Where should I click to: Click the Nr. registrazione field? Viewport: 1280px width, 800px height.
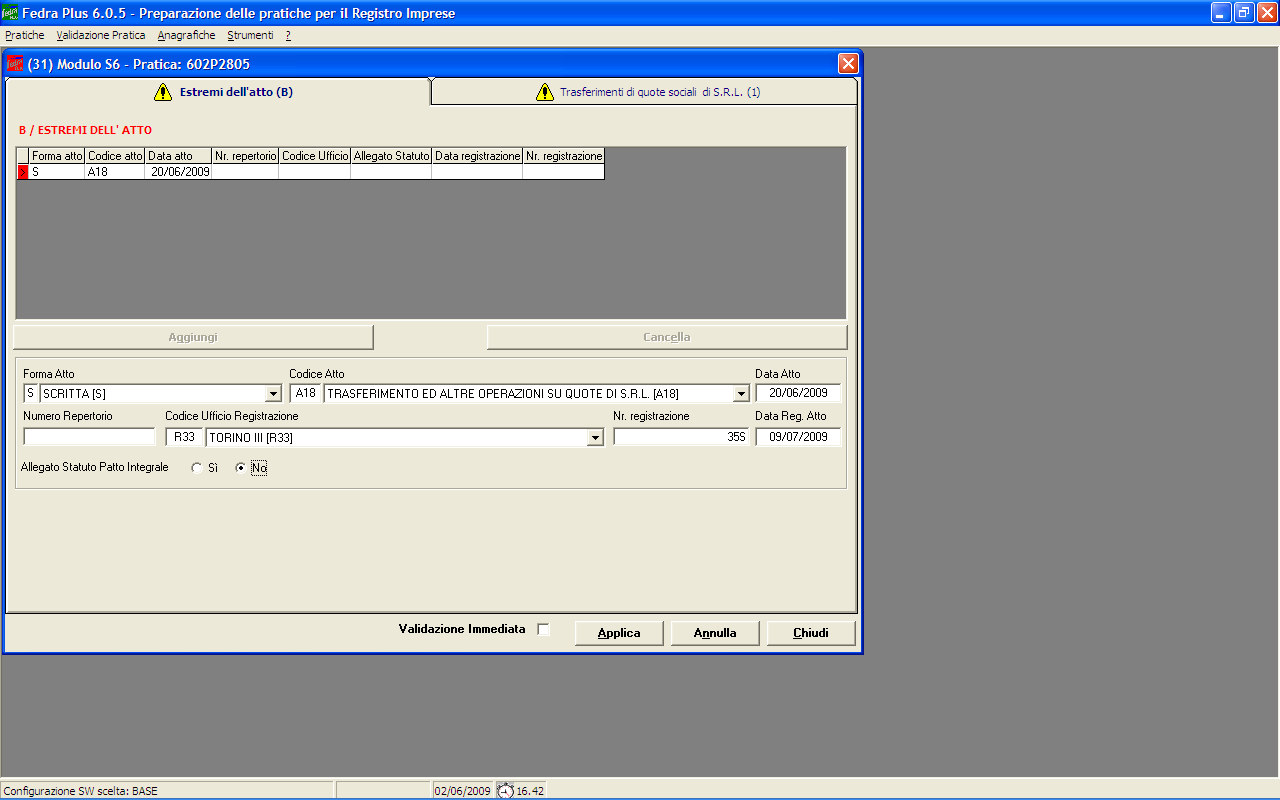coord(680,437)
